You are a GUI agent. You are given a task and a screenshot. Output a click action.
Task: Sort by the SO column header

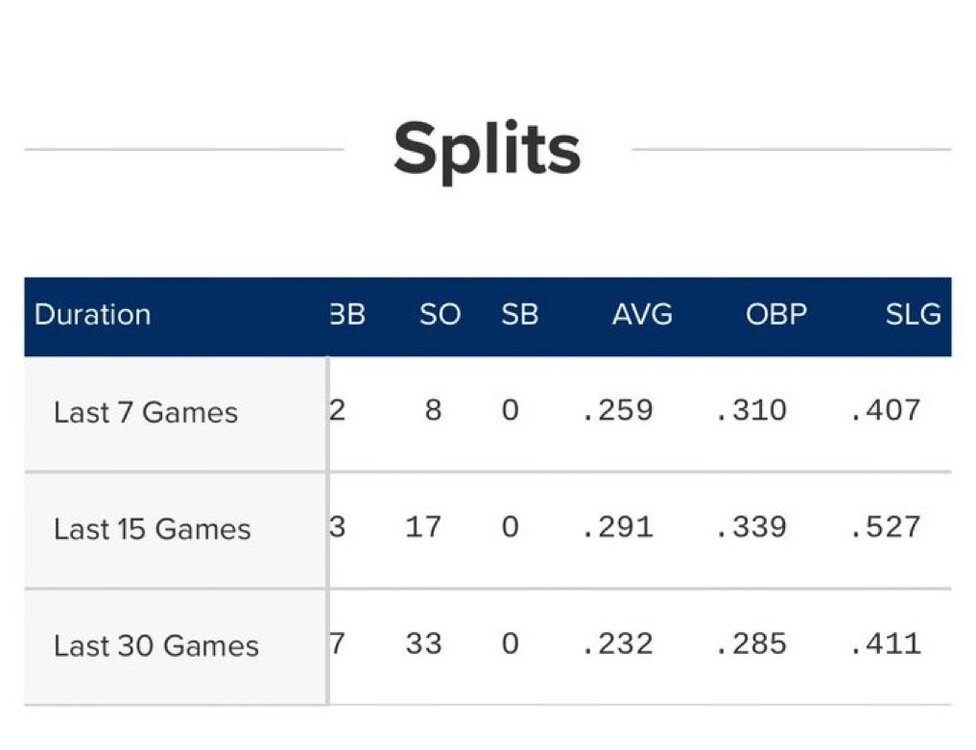click(x=440, y=315)
